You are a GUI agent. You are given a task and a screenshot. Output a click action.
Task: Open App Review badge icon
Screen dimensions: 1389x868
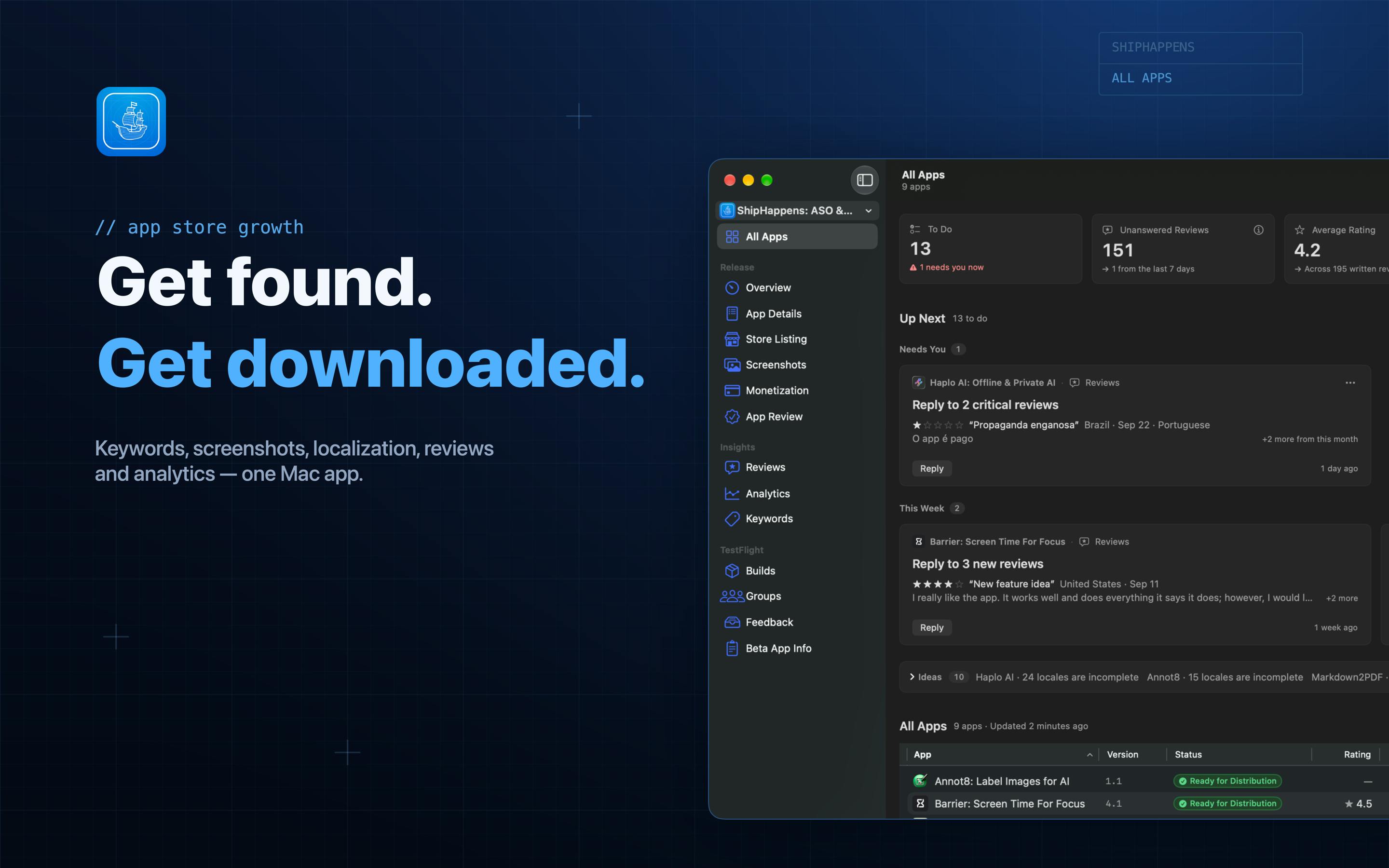pyautogui.click(x=732, y=417)
